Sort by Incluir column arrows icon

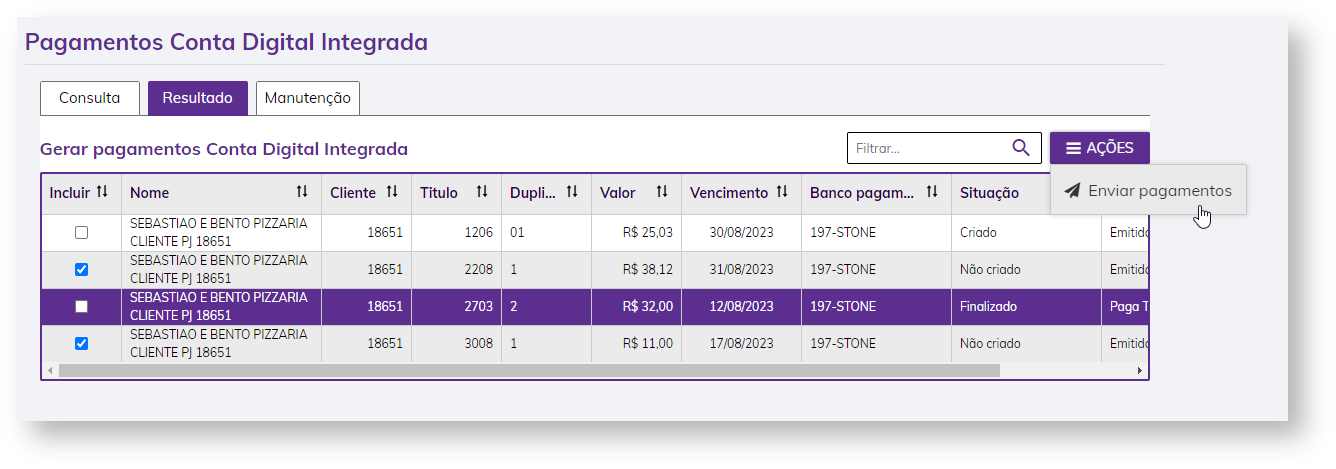point(102,192)
